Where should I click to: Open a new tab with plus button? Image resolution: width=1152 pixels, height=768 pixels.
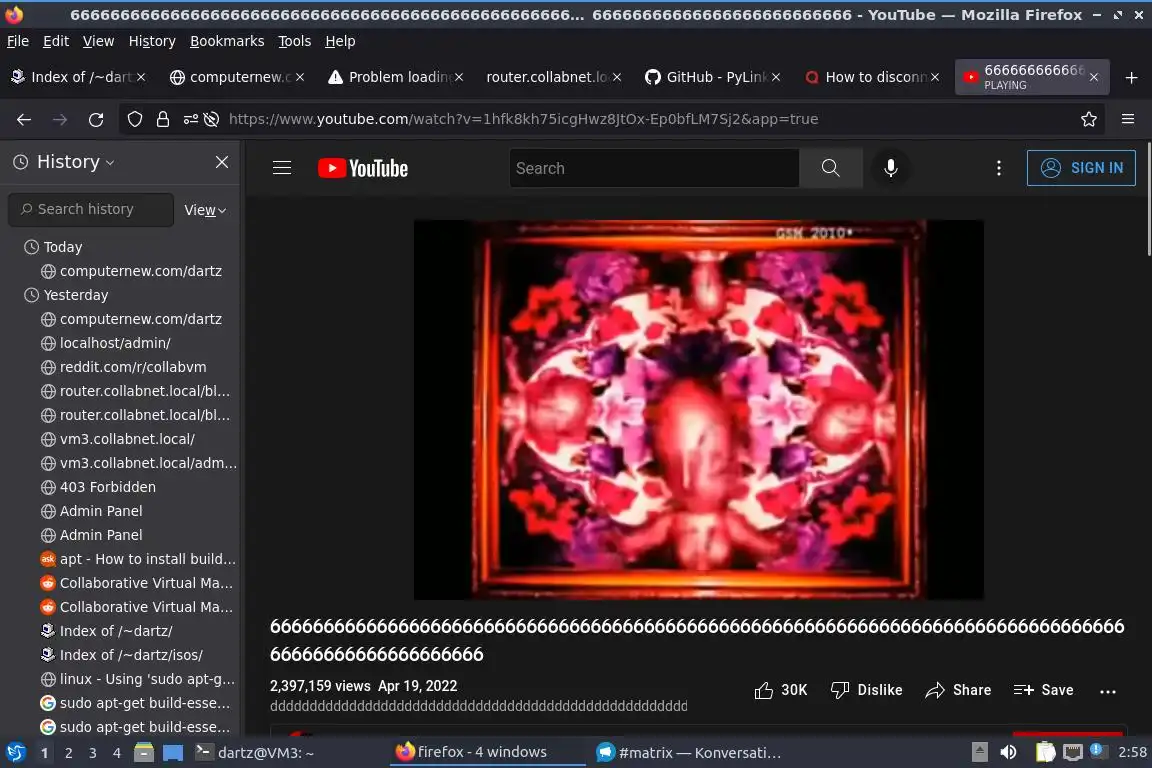(1131, 77)
